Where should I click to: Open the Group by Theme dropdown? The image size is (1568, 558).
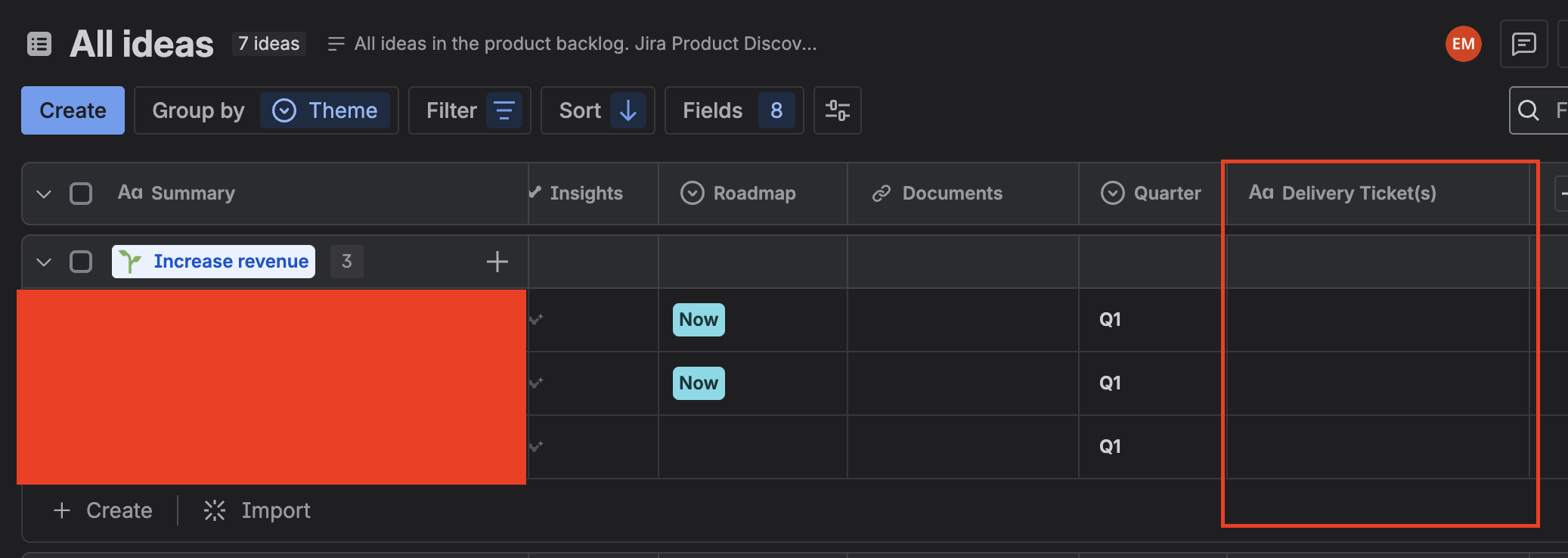pos(266,110)
